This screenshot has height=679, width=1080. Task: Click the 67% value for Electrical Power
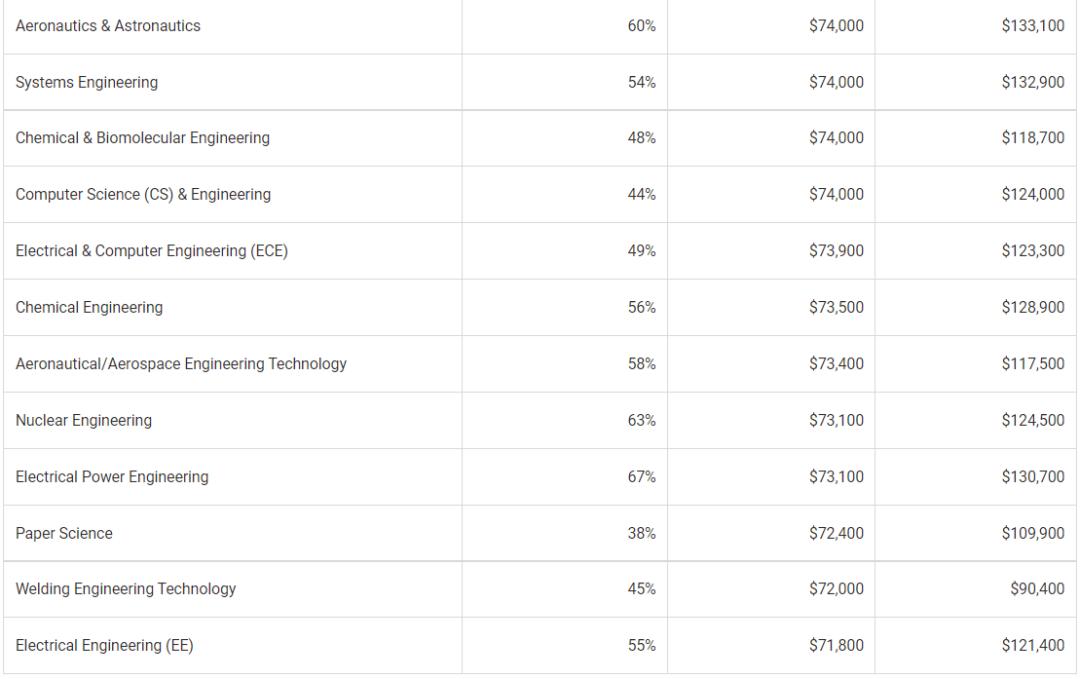641,477
